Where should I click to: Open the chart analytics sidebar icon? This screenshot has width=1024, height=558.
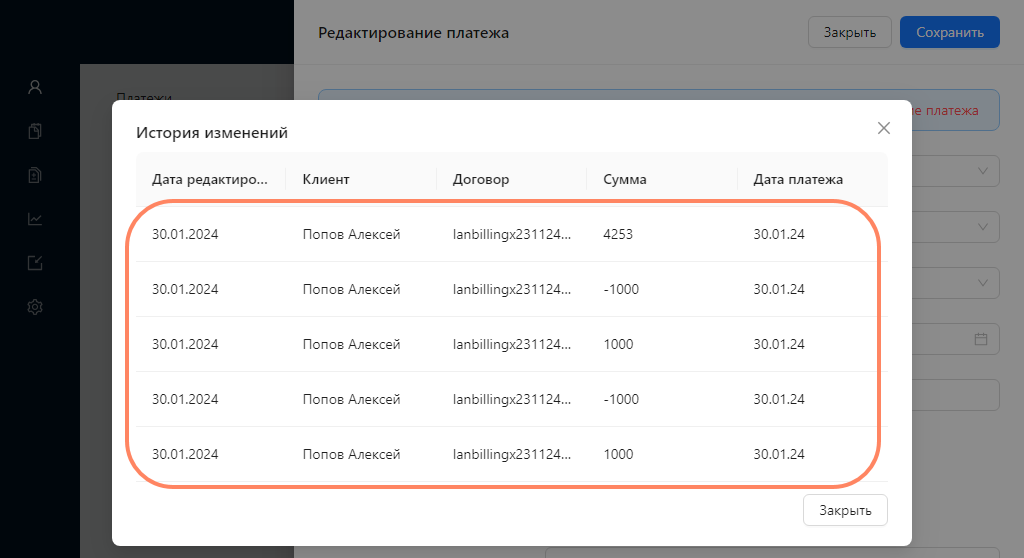pyautogui.click(x=35, y=219)
